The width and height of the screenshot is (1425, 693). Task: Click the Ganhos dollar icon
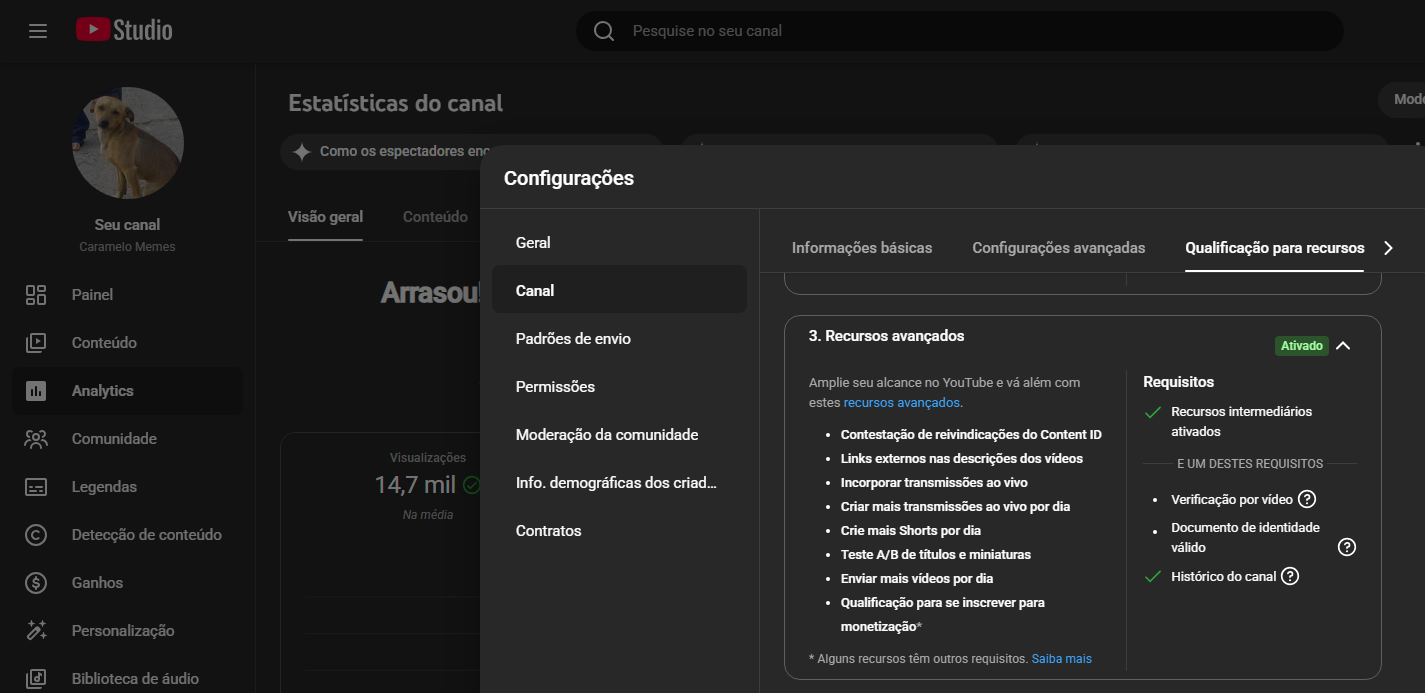point(36,583)
